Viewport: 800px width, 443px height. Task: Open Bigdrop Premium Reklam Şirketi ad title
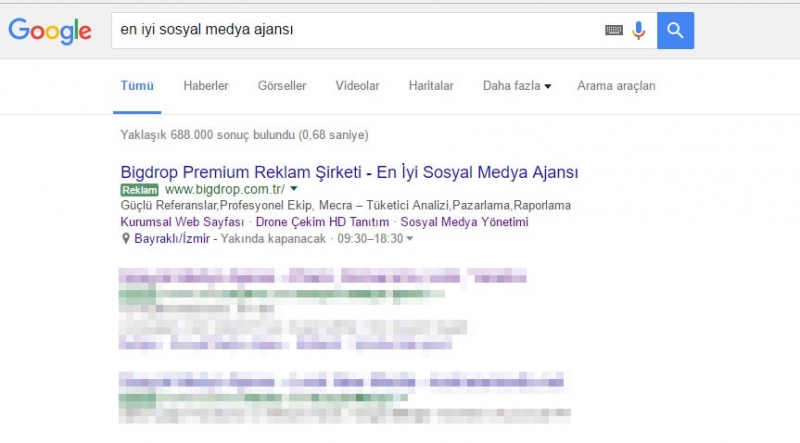pos(349,172)
